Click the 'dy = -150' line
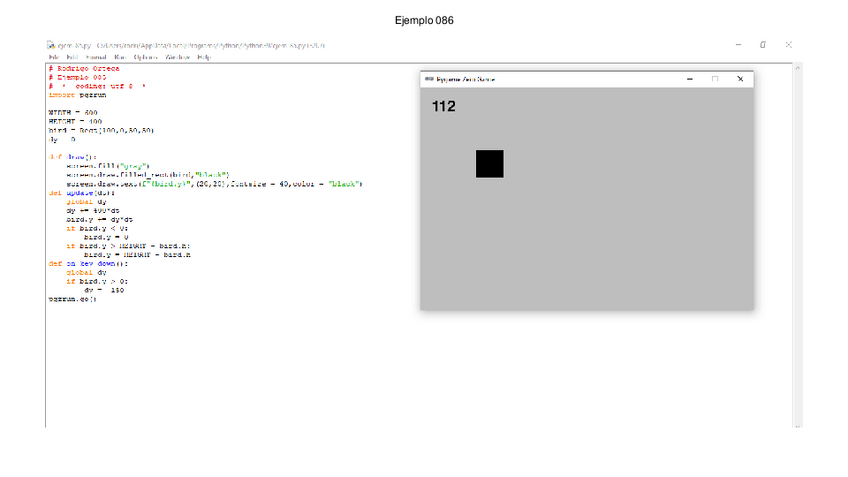 click(104, 290)
